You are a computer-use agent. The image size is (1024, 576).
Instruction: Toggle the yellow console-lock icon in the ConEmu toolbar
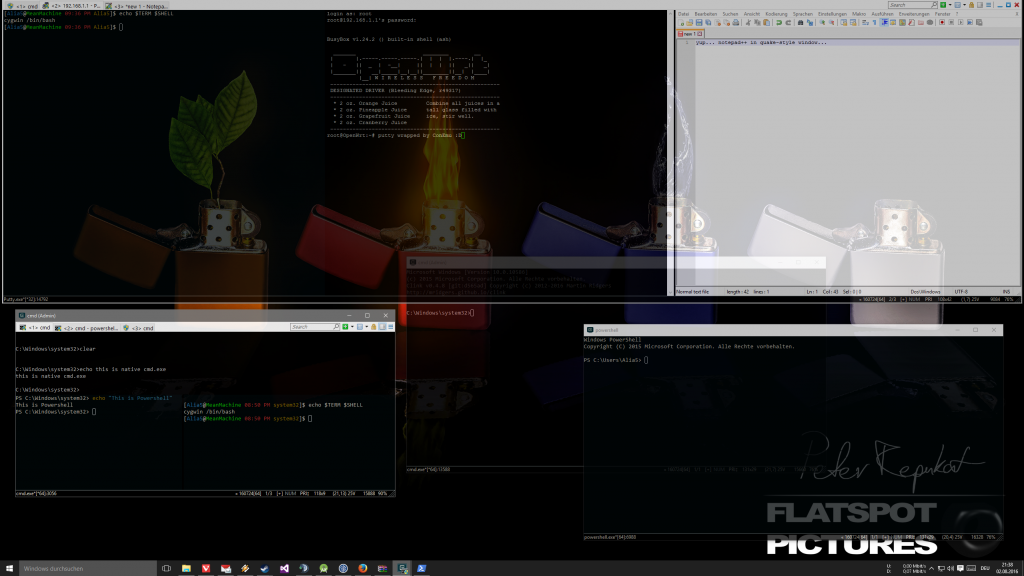click(373, 327)
